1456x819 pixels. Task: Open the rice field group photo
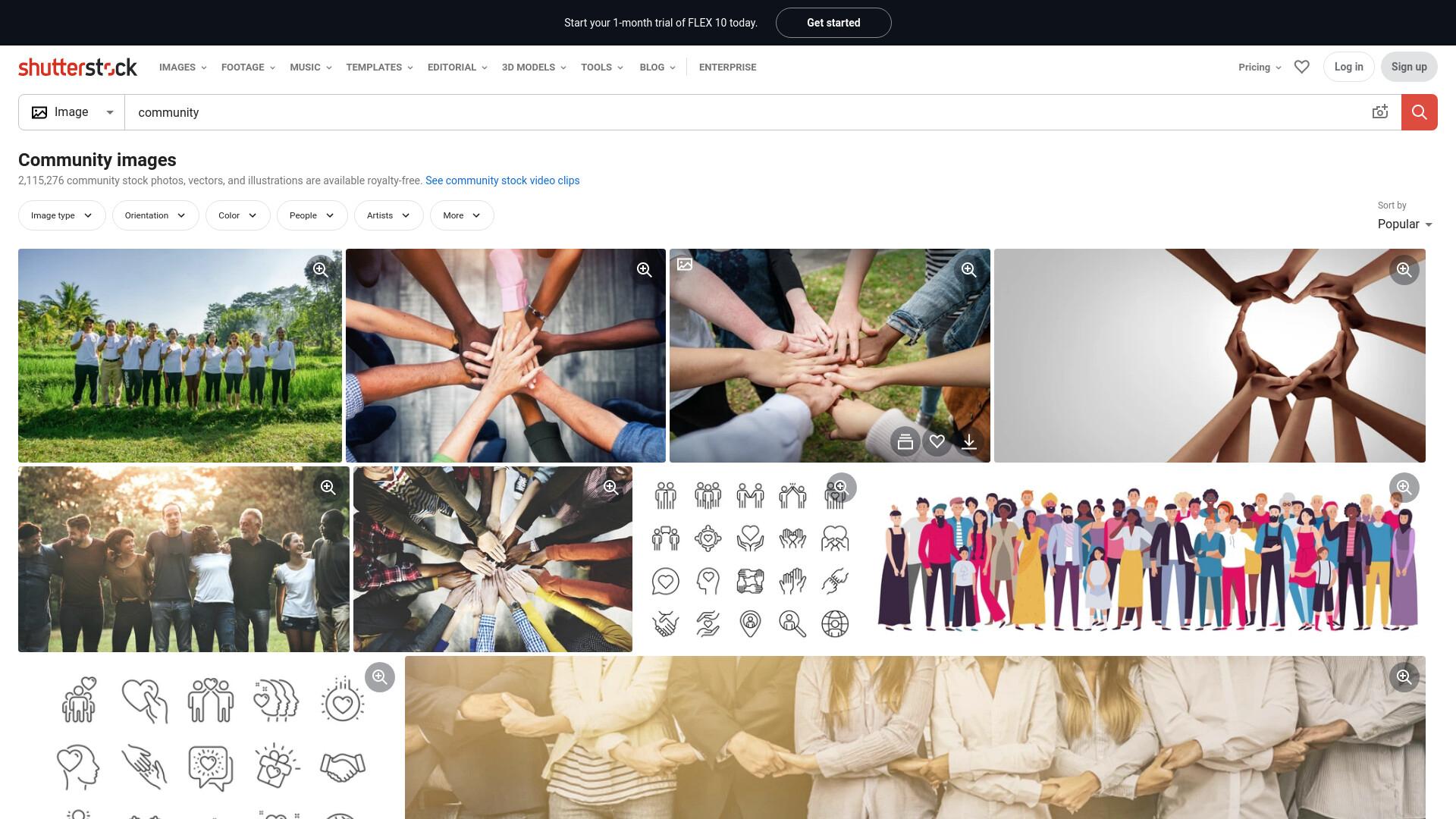tap(180, 356)
